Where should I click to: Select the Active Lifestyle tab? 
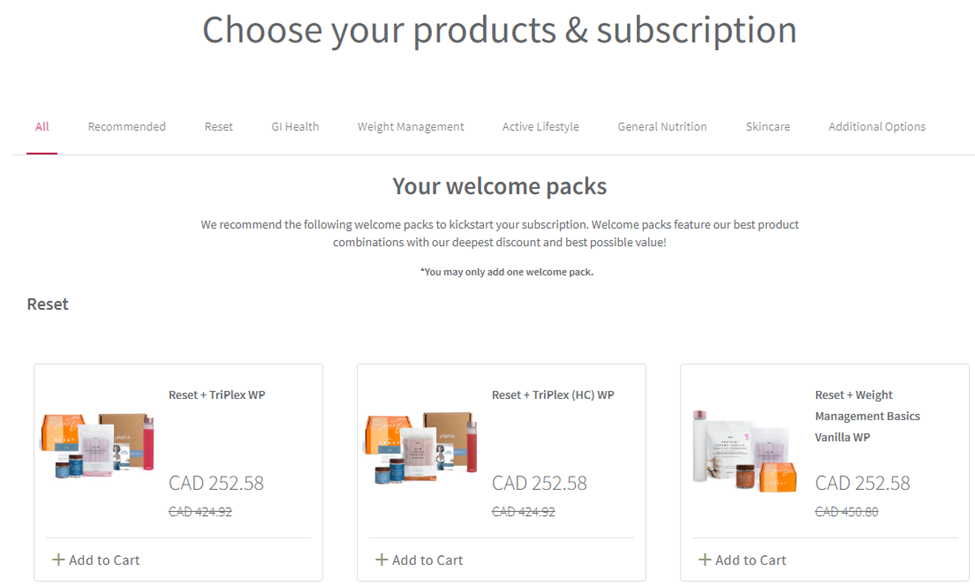pos(540,127)
